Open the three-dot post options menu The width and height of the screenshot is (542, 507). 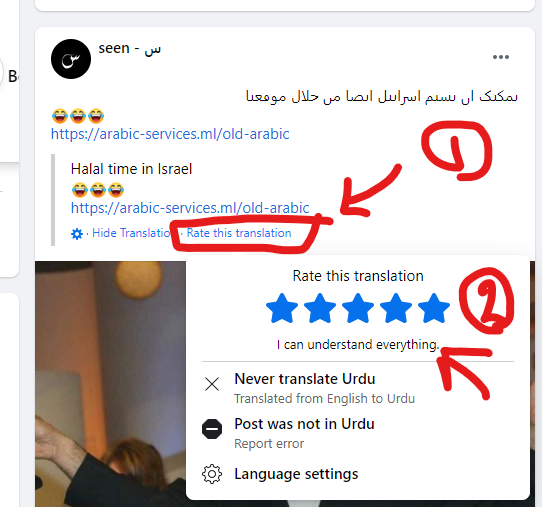(501, 57)
